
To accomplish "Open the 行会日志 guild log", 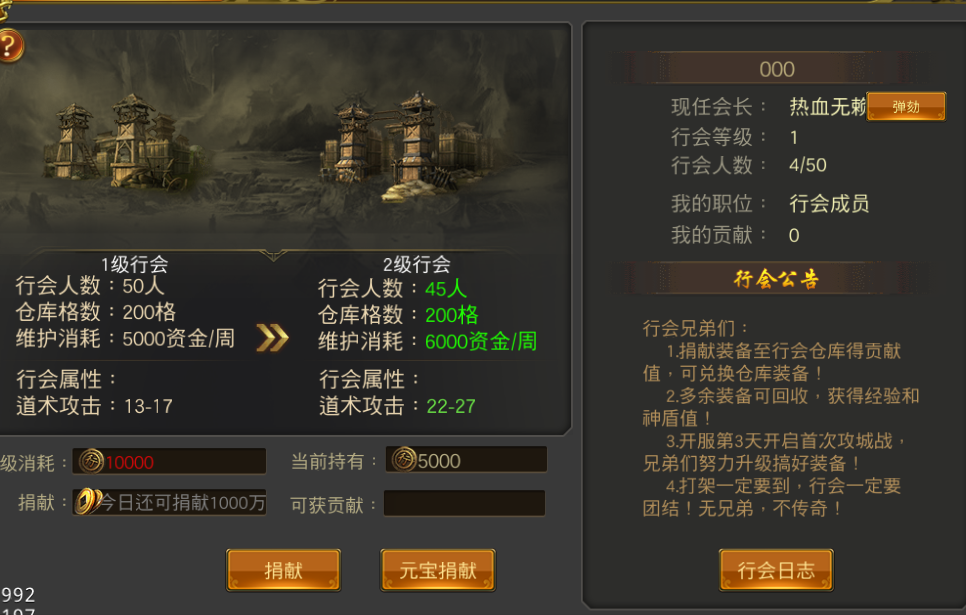I will coord(776,570).
